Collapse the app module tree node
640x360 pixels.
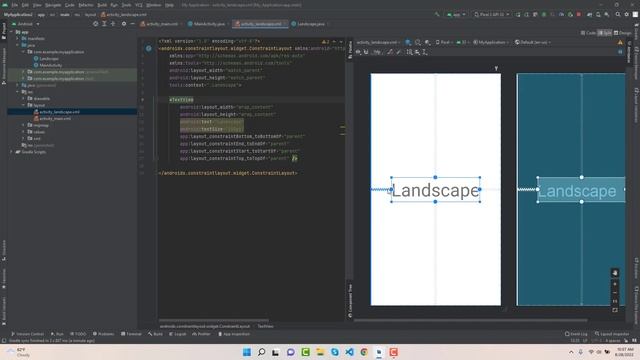point(11,32)
